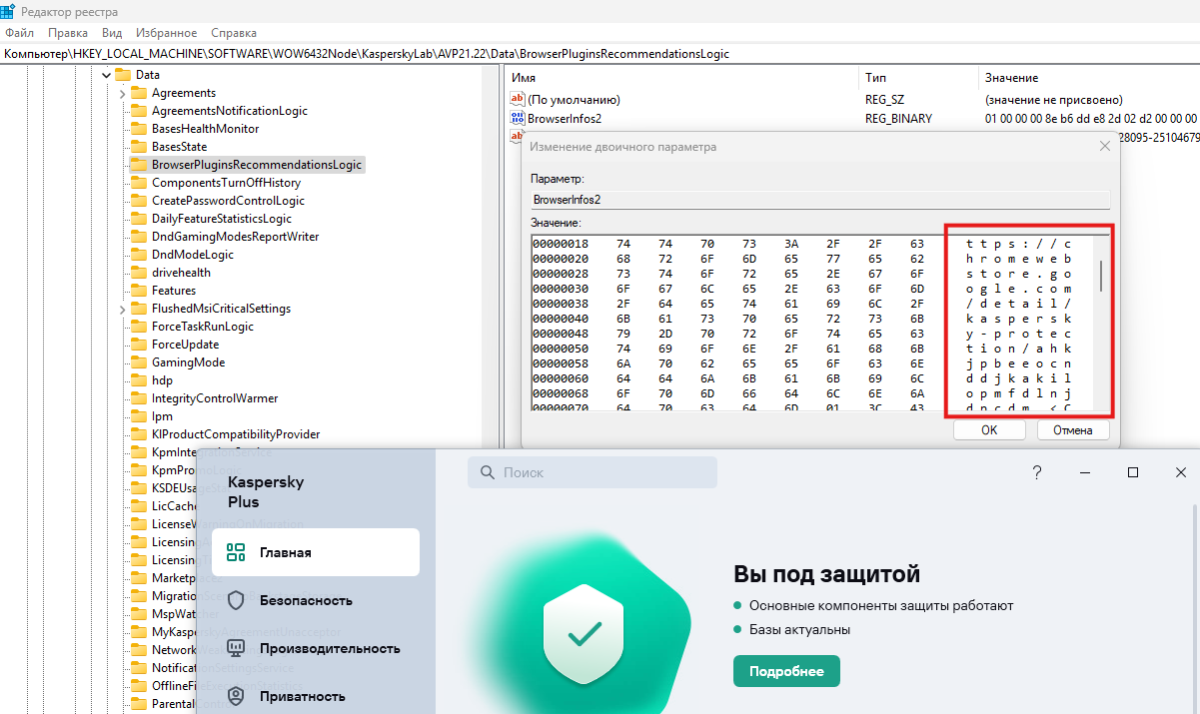The image size is (1200, 714).
Task: Select the ForceTaskRunLogic key
Action: (202, 327)
